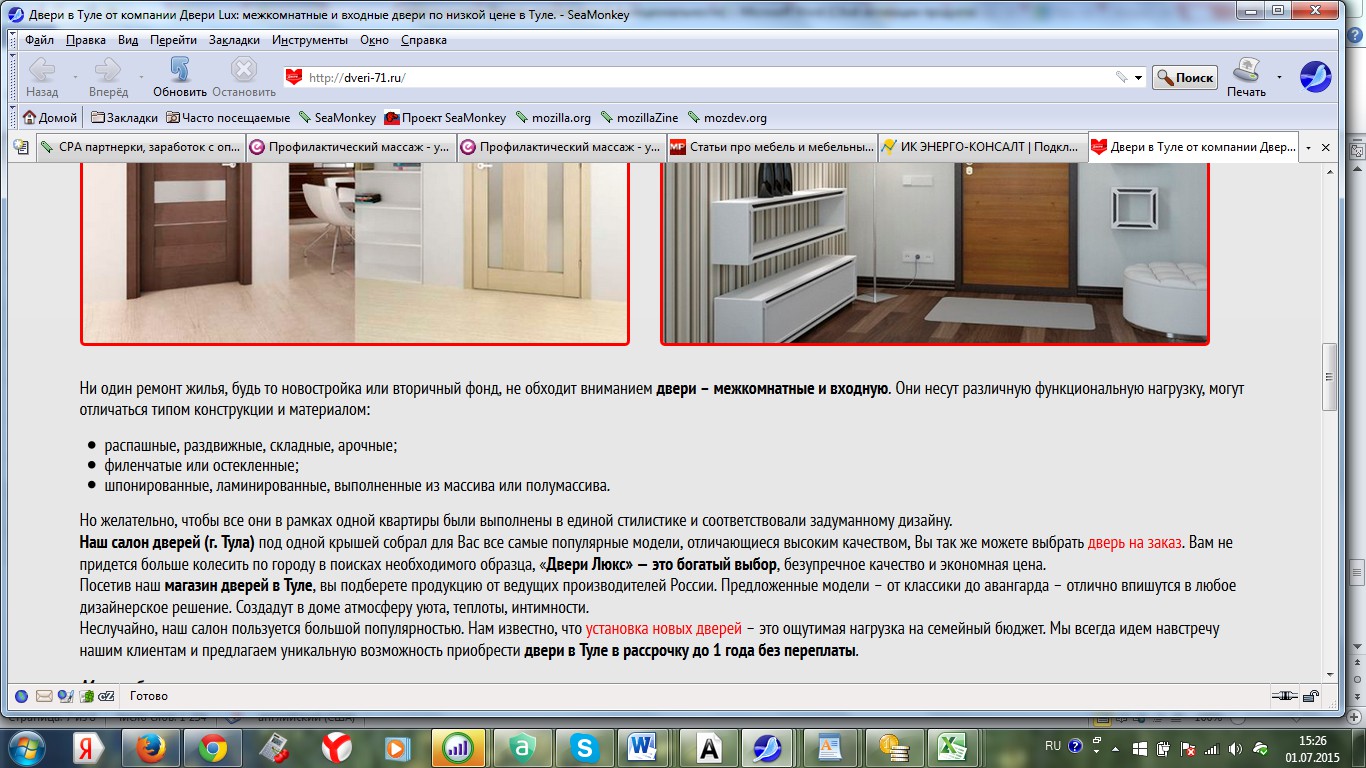The image size is (1366, 768).
Task: Open Address Book status bar icon
Action: [87, 696]
